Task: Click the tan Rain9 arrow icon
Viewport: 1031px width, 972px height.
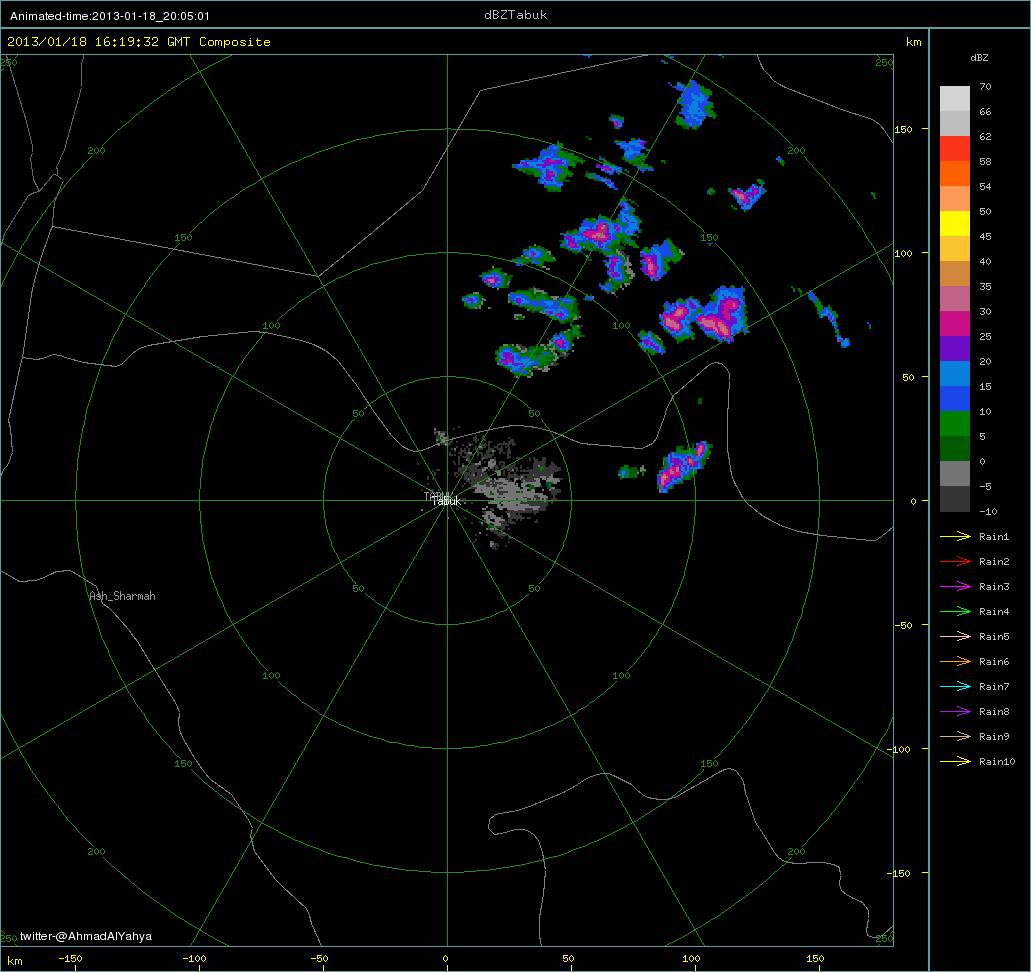Action: 955,737
